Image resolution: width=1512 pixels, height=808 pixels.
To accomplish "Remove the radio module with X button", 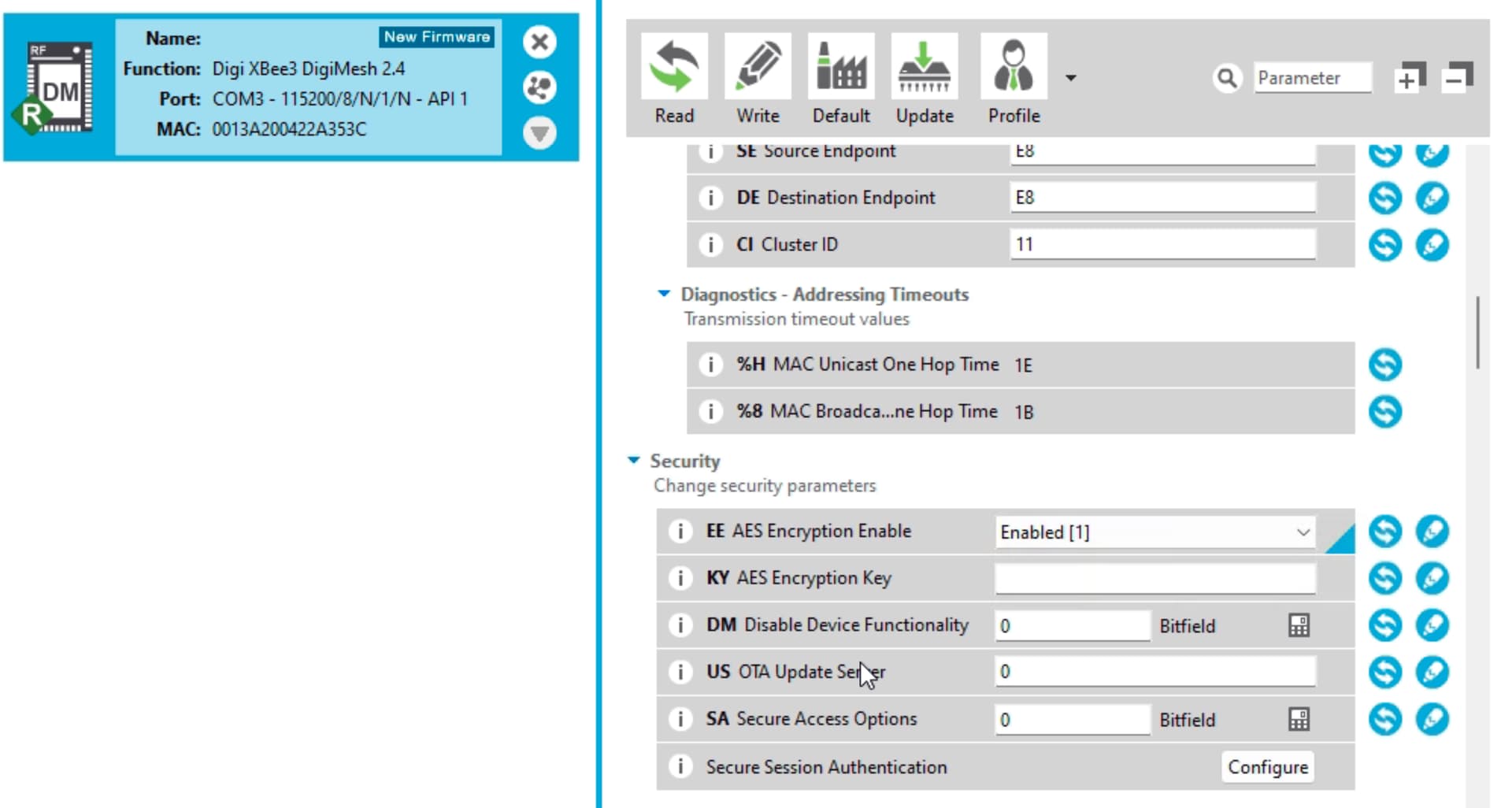I will tap(539, 42).
